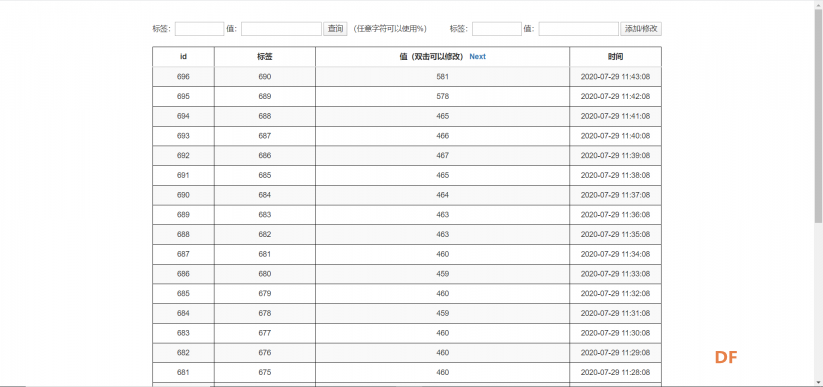
Task: Click 标签 cell 686
Action: point(265,155)
